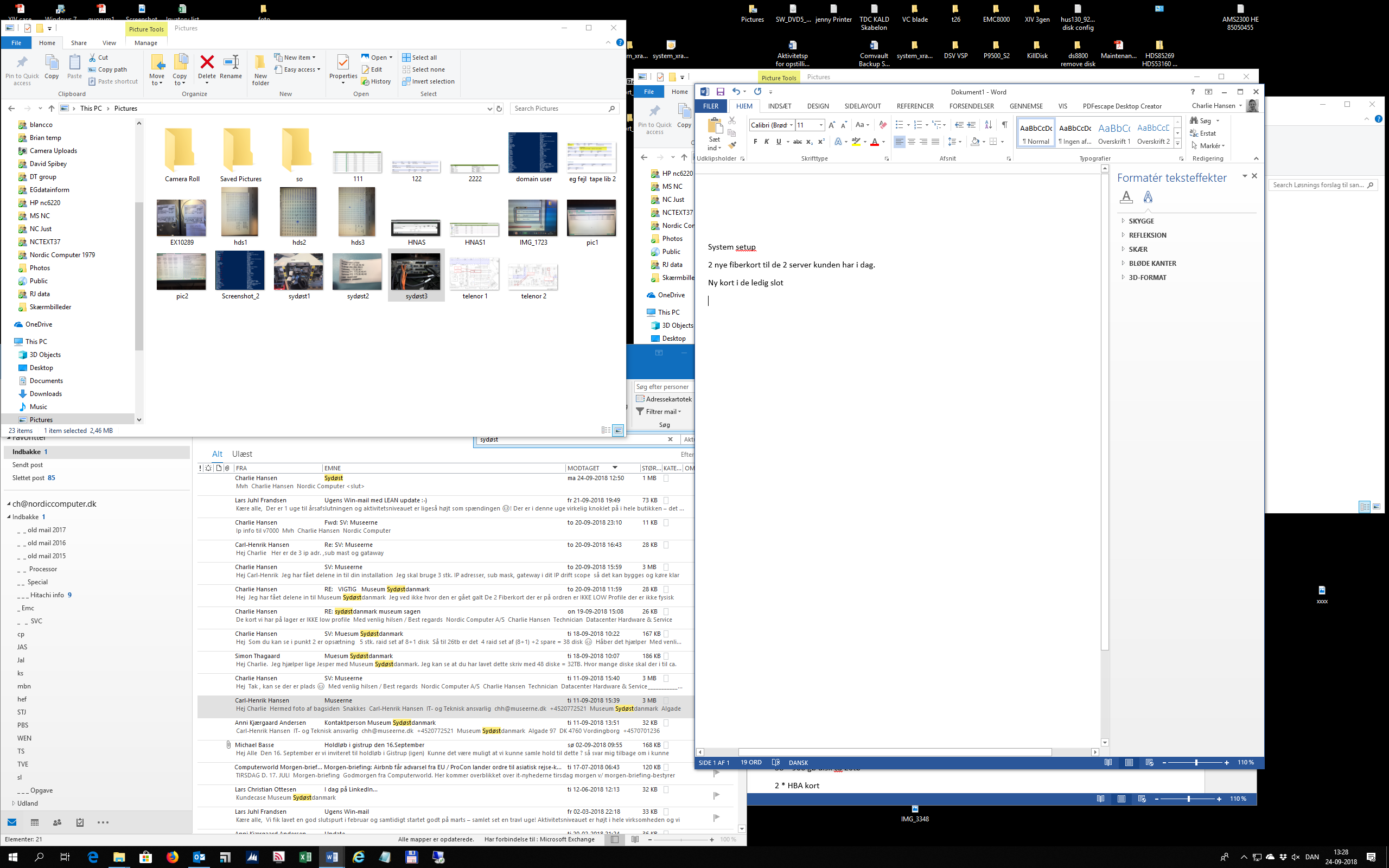Center-align the paragraph text
This screenshot has width=1389, height=868.
(x=912, y=142)
